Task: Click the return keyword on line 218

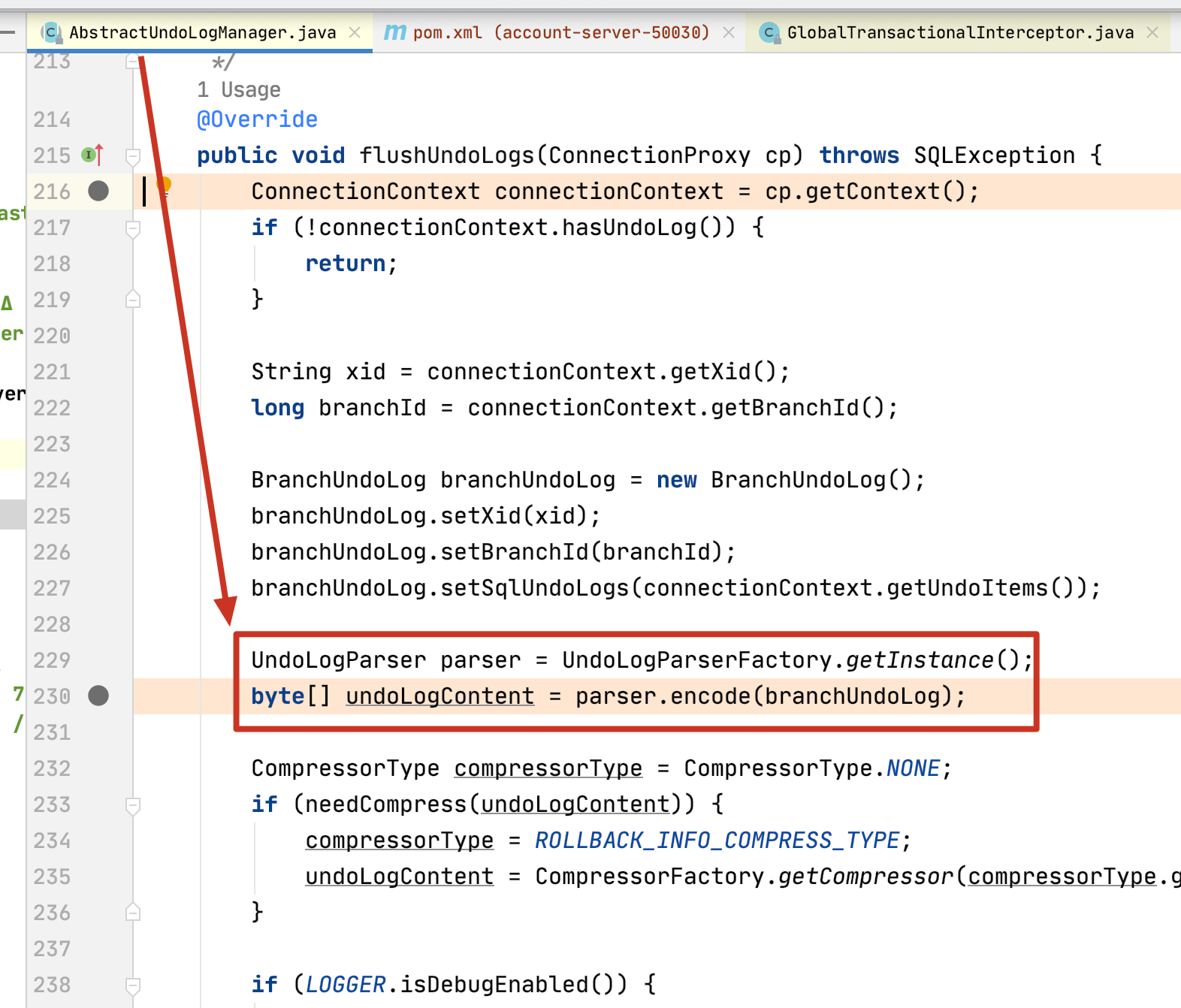Action: [x=346, y=264]
